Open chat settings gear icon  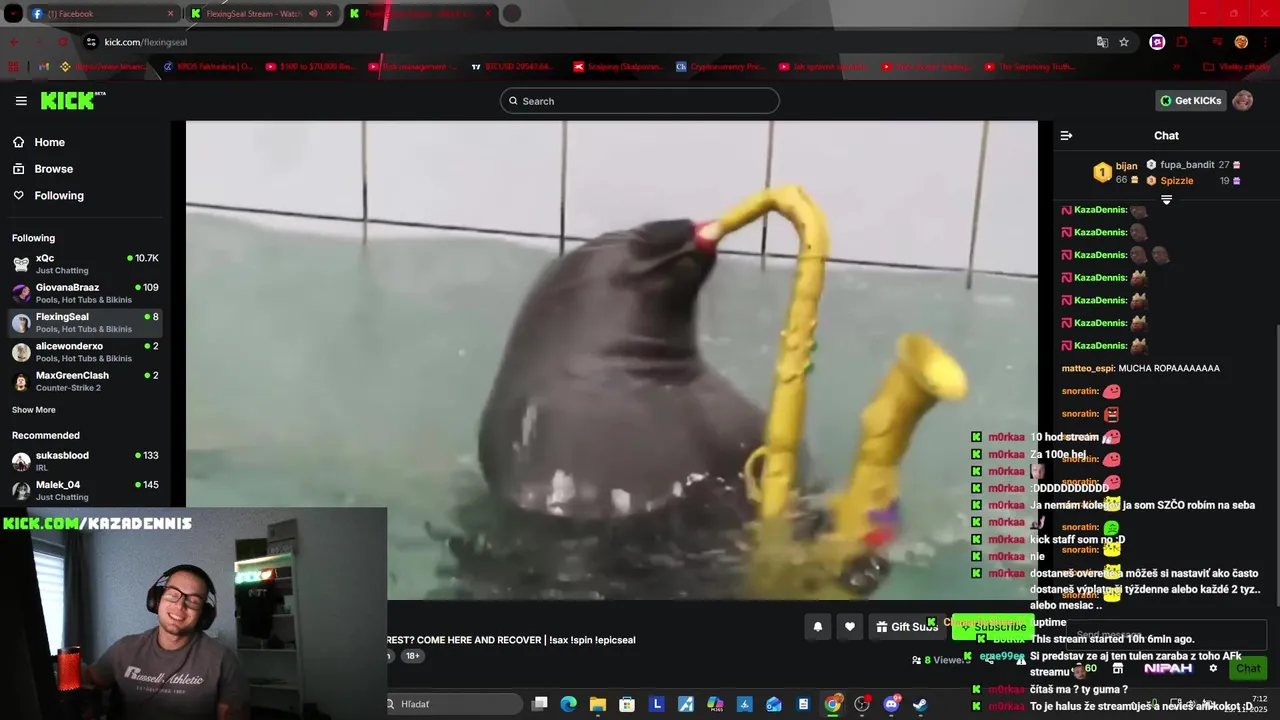(1213, 668)
